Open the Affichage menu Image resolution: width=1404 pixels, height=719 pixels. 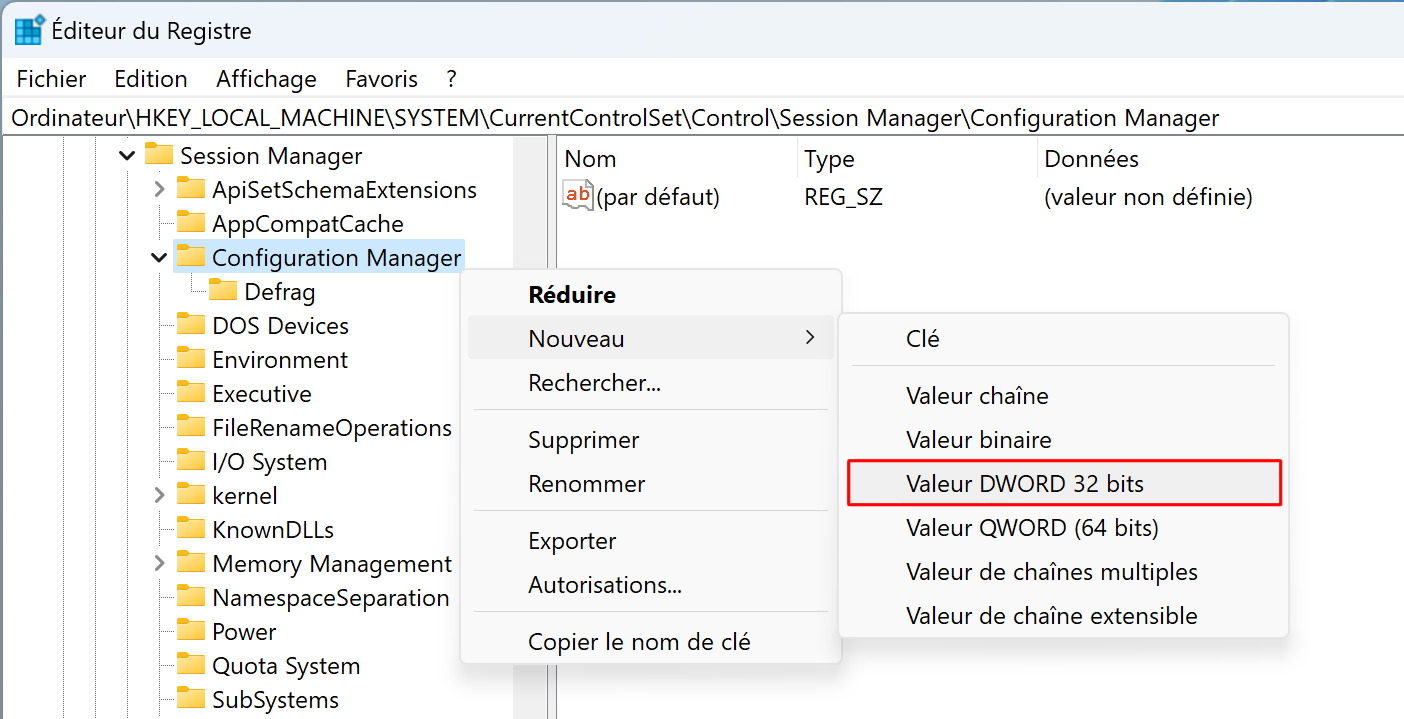tap(266, 79)
